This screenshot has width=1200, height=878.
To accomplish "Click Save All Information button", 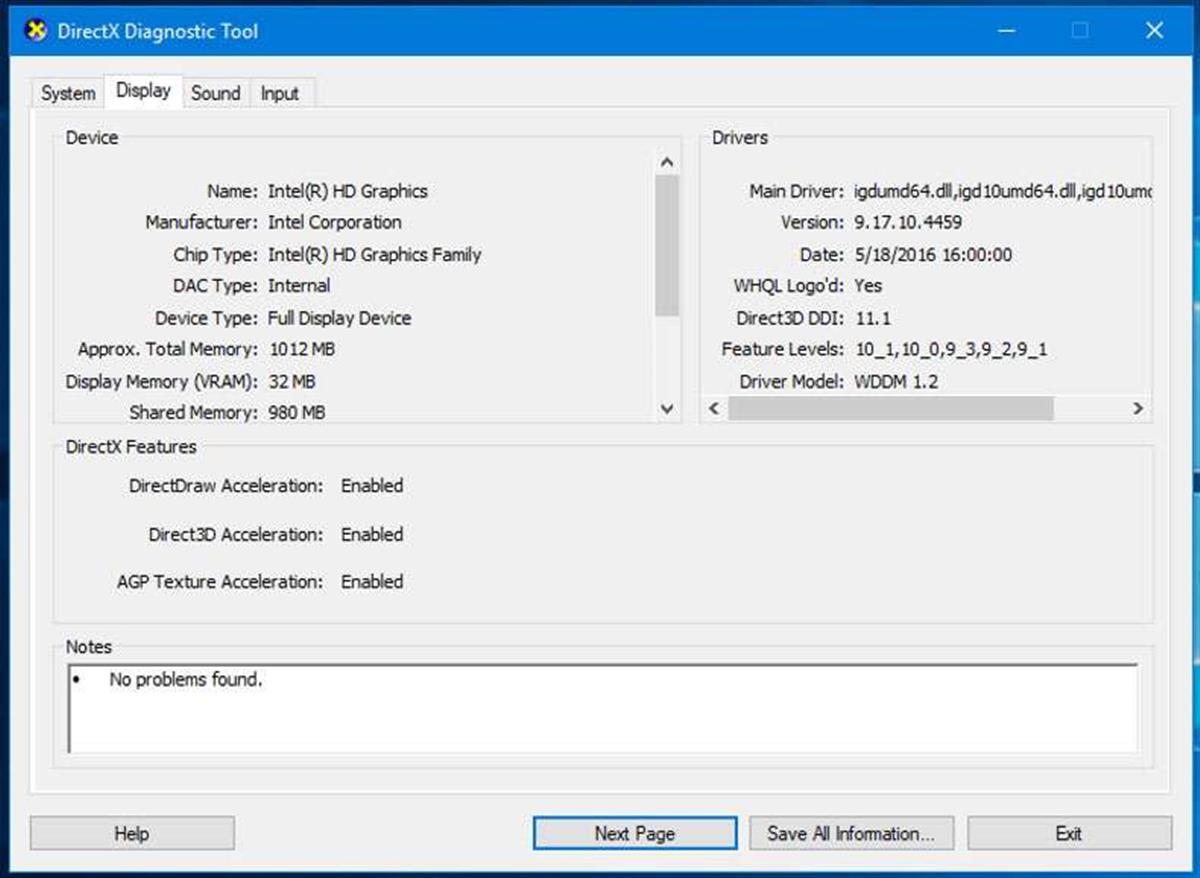I will pyautogui.click(x=850, y=833).
